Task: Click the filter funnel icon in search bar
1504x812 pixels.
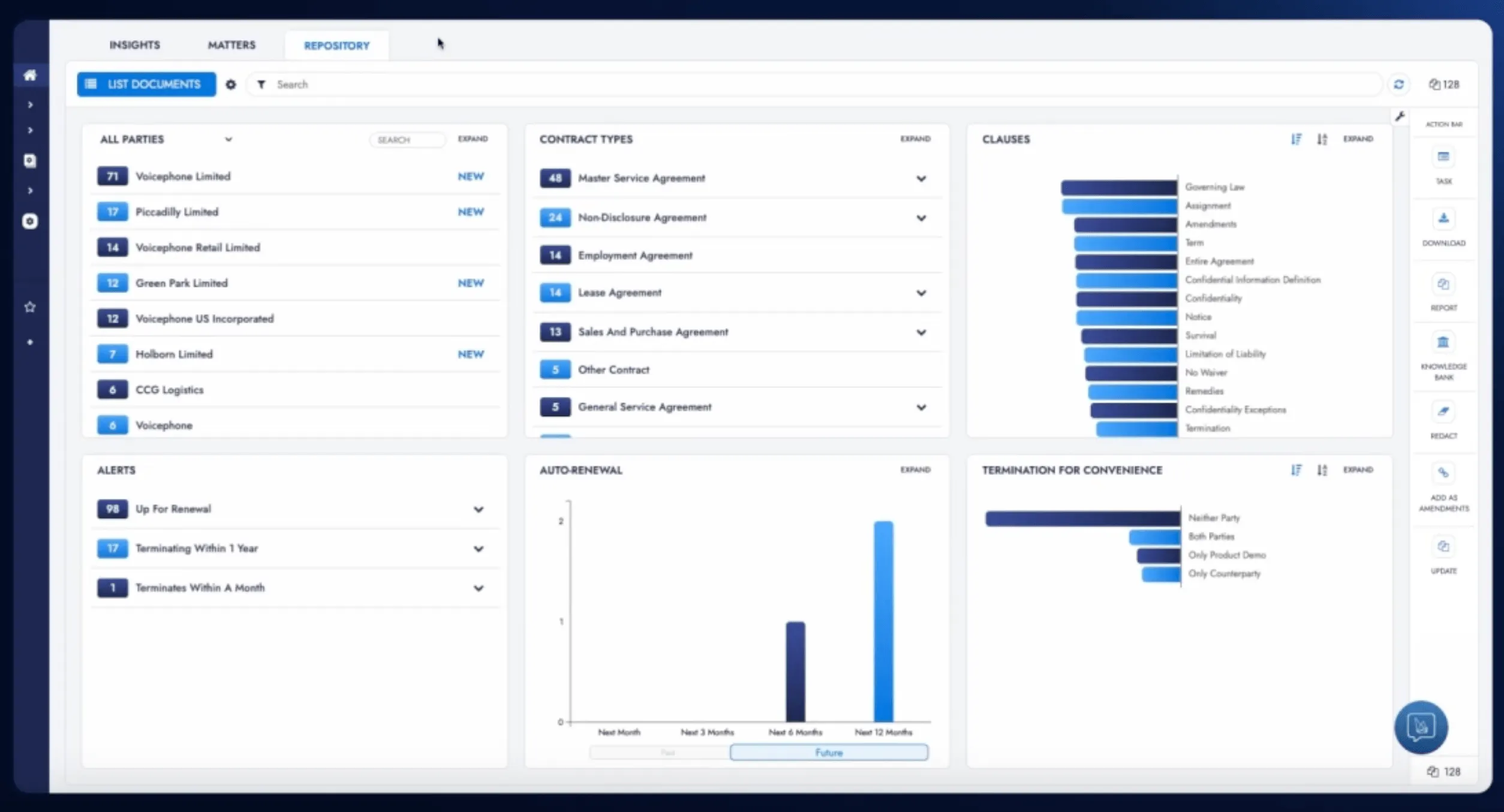Action: coord(261,85)
